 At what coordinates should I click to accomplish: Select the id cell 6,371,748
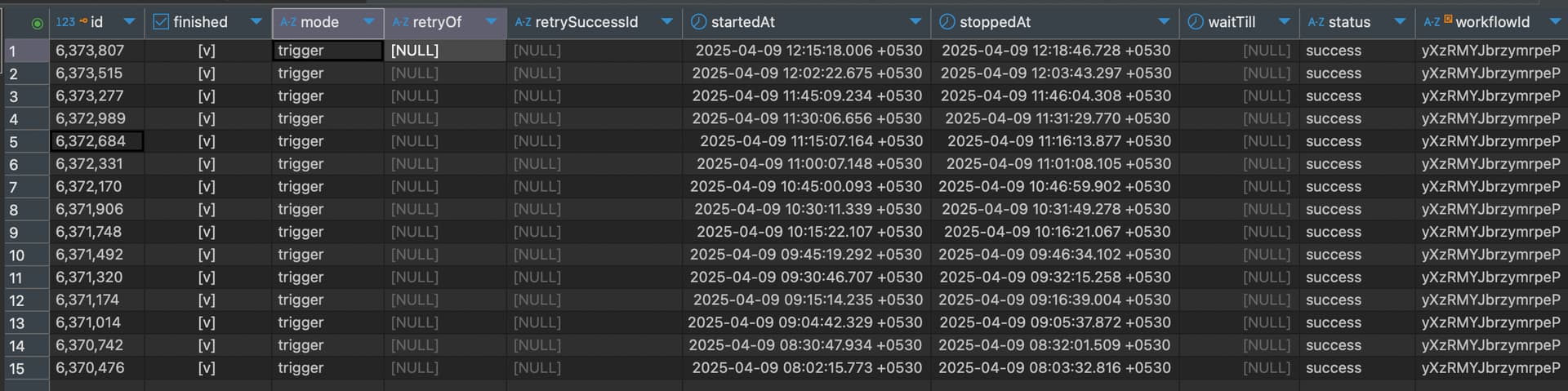click(x=96, y=232)
